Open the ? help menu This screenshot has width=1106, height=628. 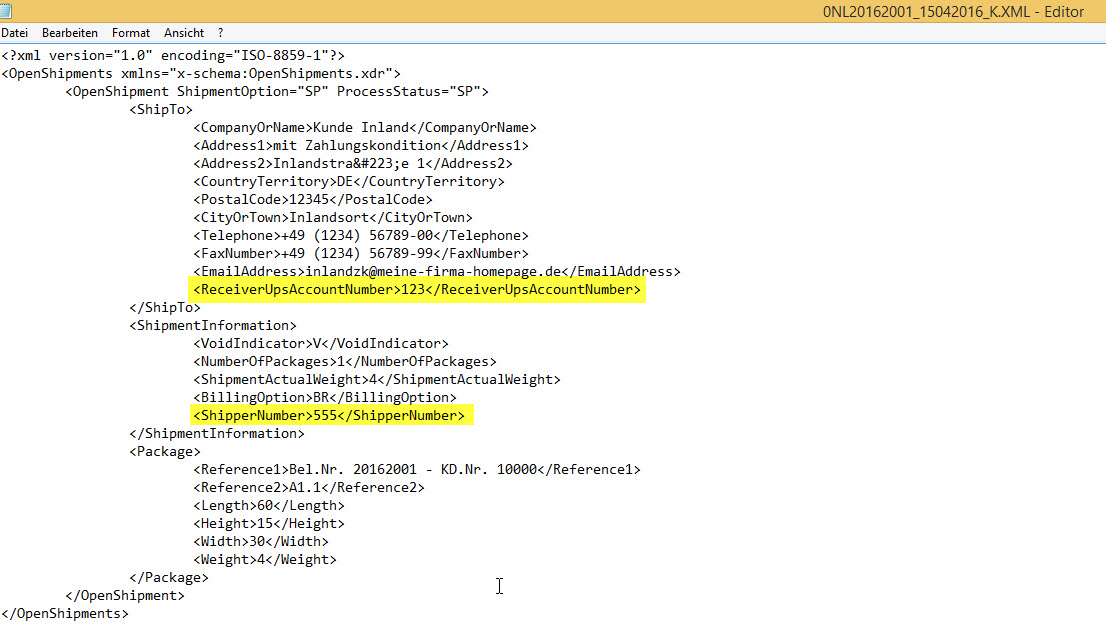pos(221,33)
